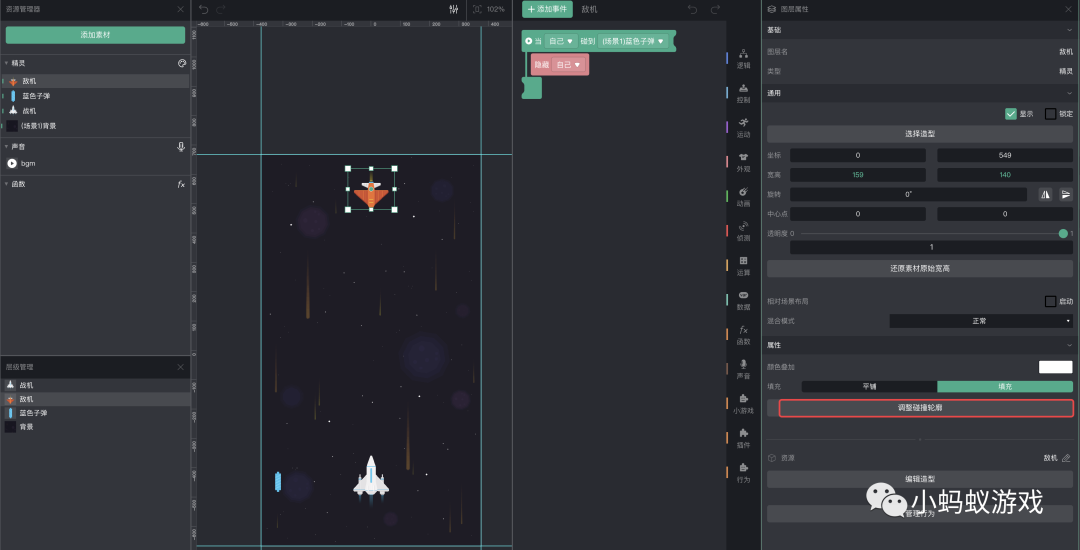Select (场景1)背景 in resource manager list
The height and width of the screenshot is (550, 1080).
pos(95,126)
